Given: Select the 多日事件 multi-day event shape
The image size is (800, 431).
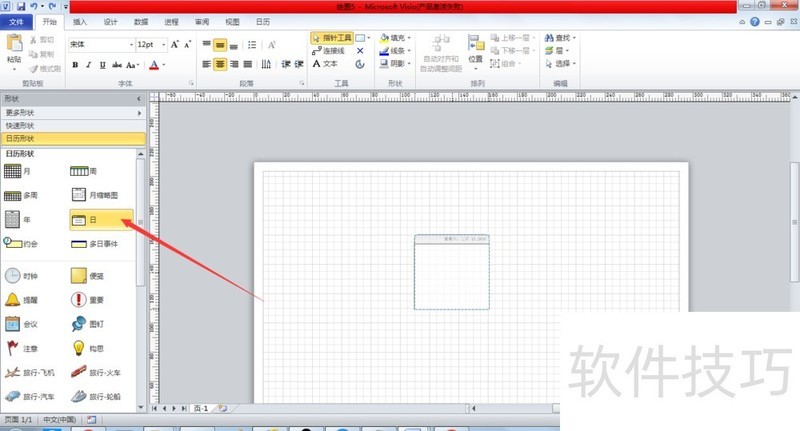Looking at the screenshot, I should (x=95, y=244).
